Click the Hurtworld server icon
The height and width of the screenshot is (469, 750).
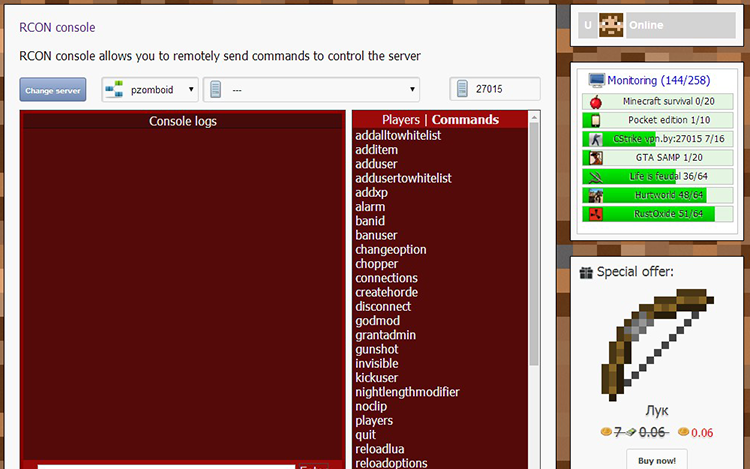pos(594,195)
